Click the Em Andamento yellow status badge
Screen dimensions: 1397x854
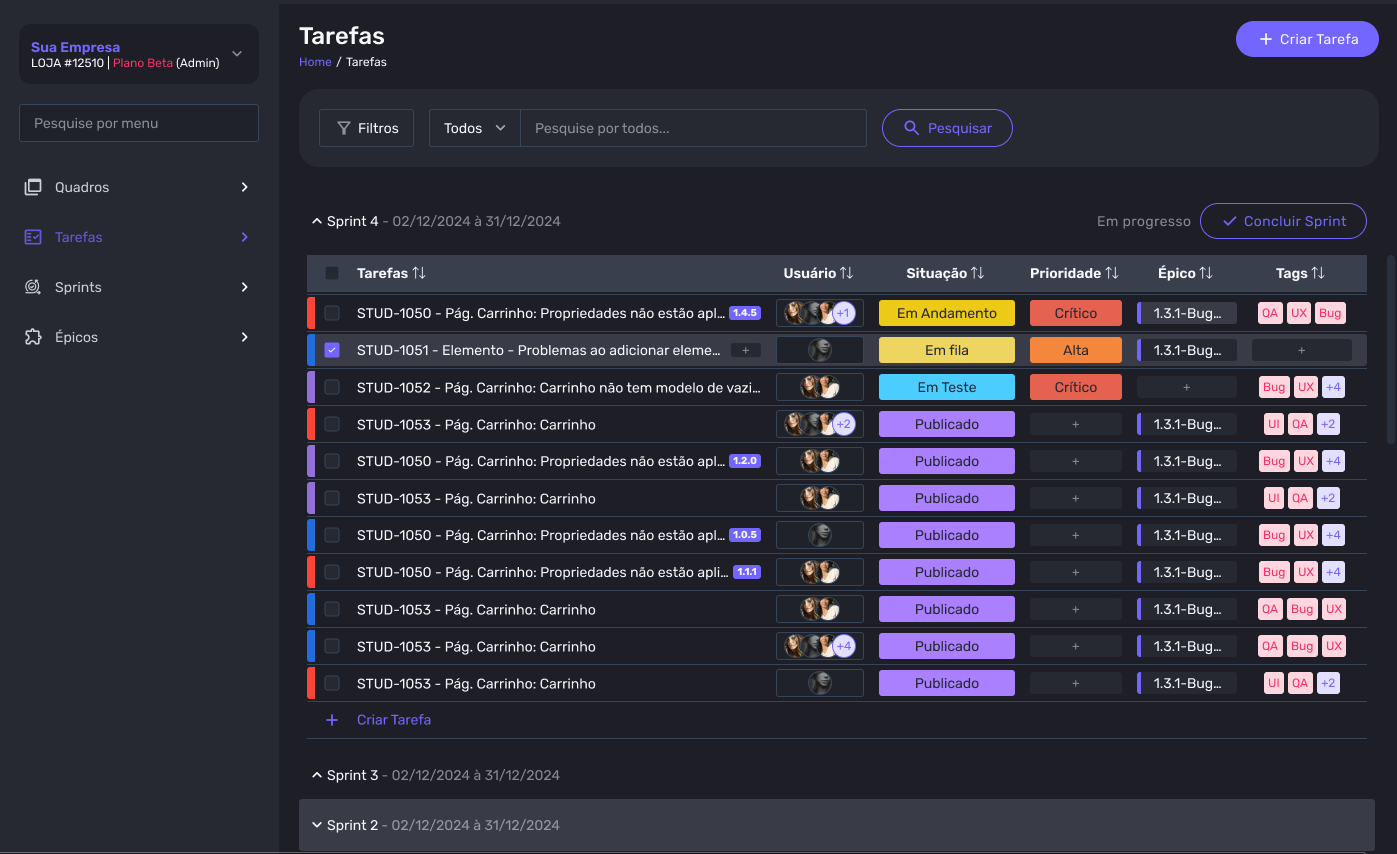946,313
